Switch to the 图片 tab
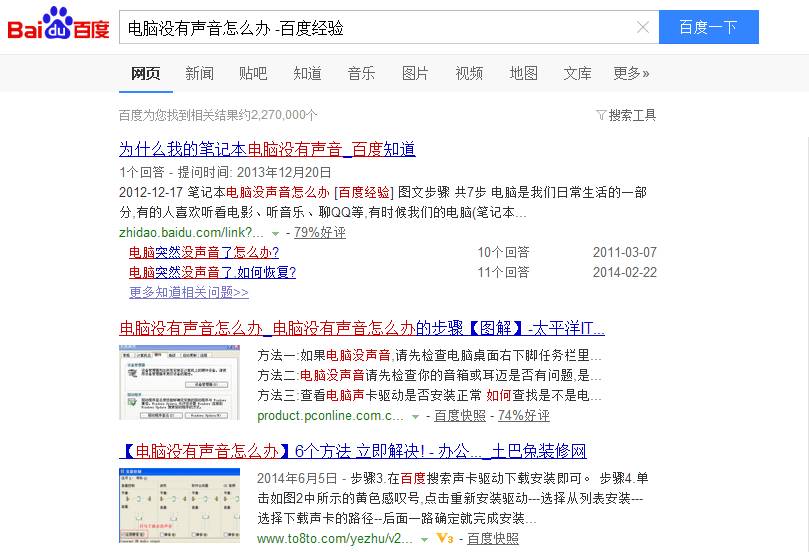The height and width of the screenshot is (552, 809). (415, 73)
